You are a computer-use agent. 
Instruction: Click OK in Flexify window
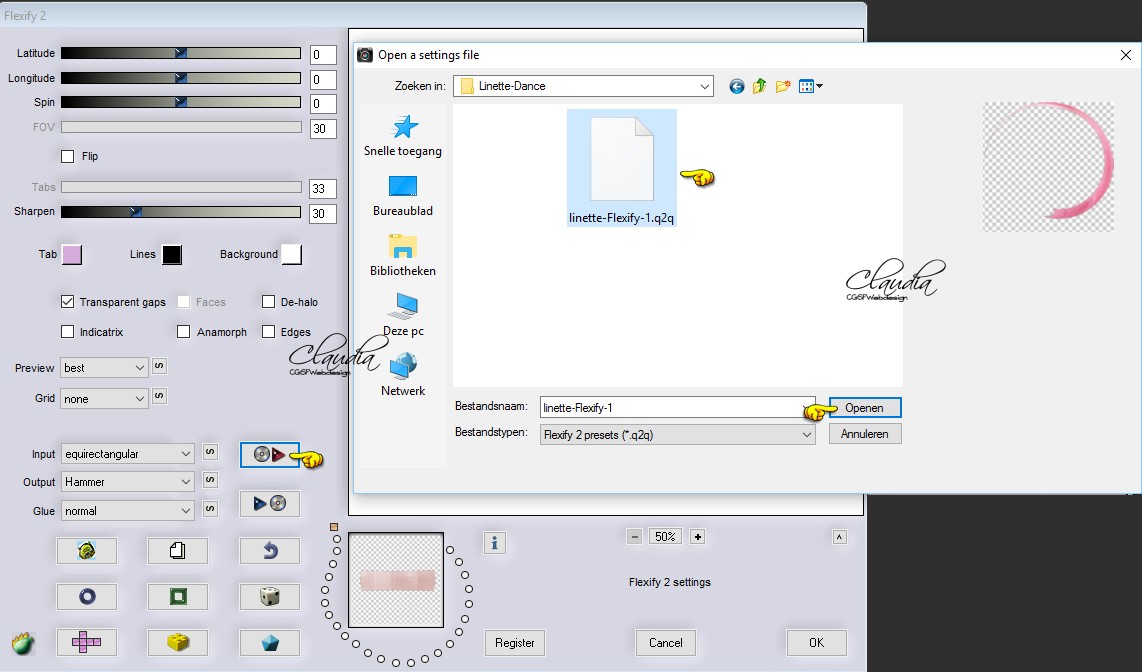pos(816,642)
